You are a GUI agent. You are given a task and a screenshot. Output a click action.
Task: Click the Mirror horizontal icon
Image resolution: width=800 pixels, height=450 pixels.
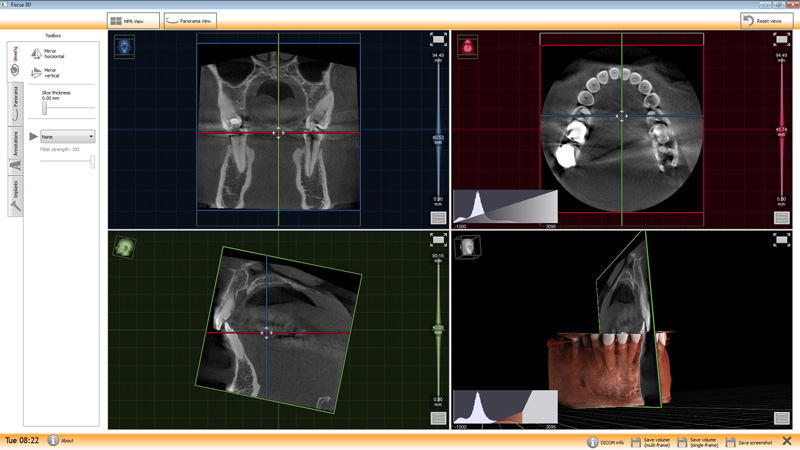click(36, 53)
